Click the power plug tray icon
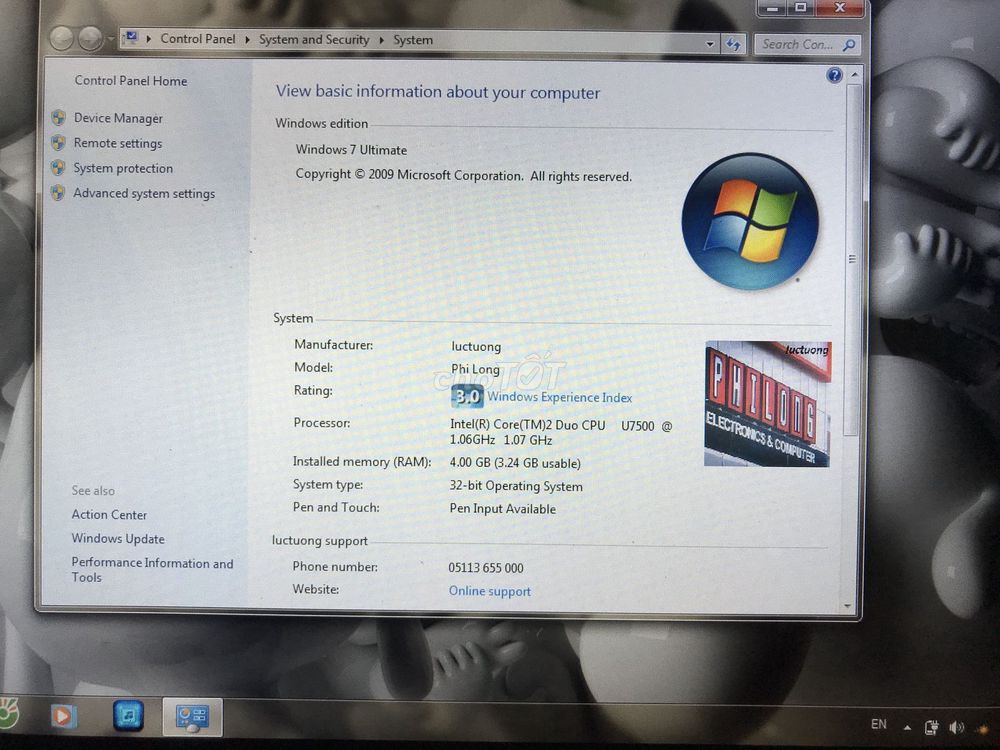Image resolution: width=1000 pixels, height=750 pixels. coord(931,726)
